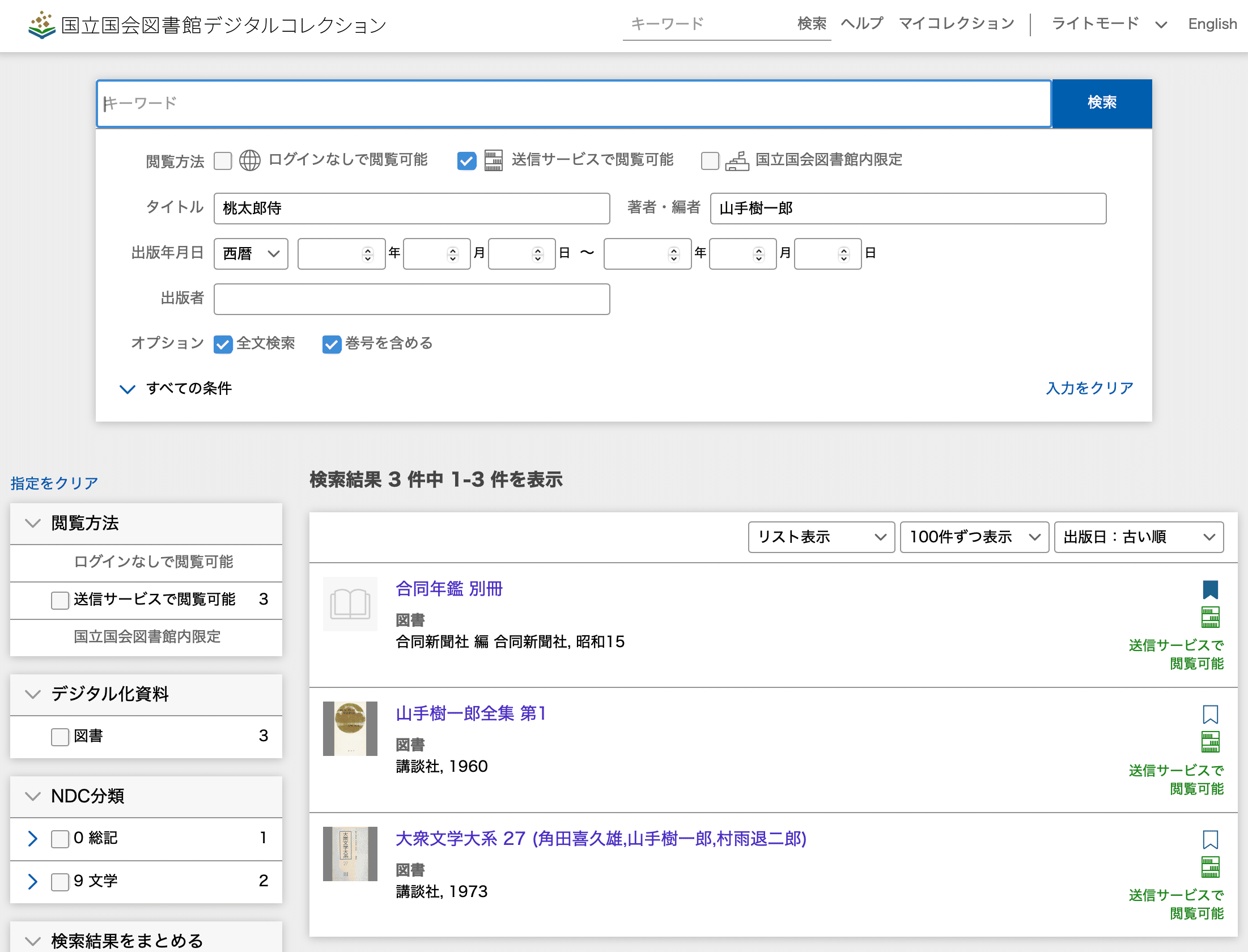Viewport: 1248px width, 952px height.
Task: Click the green 送信サービス icon for 山手樹一郎全集
Action: (1210, 742)
